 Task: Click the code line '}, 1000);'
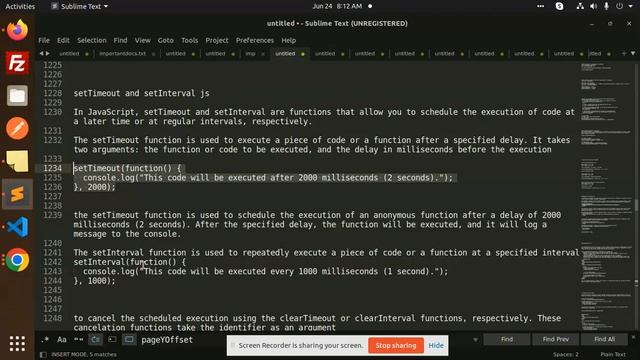[94, 281]
